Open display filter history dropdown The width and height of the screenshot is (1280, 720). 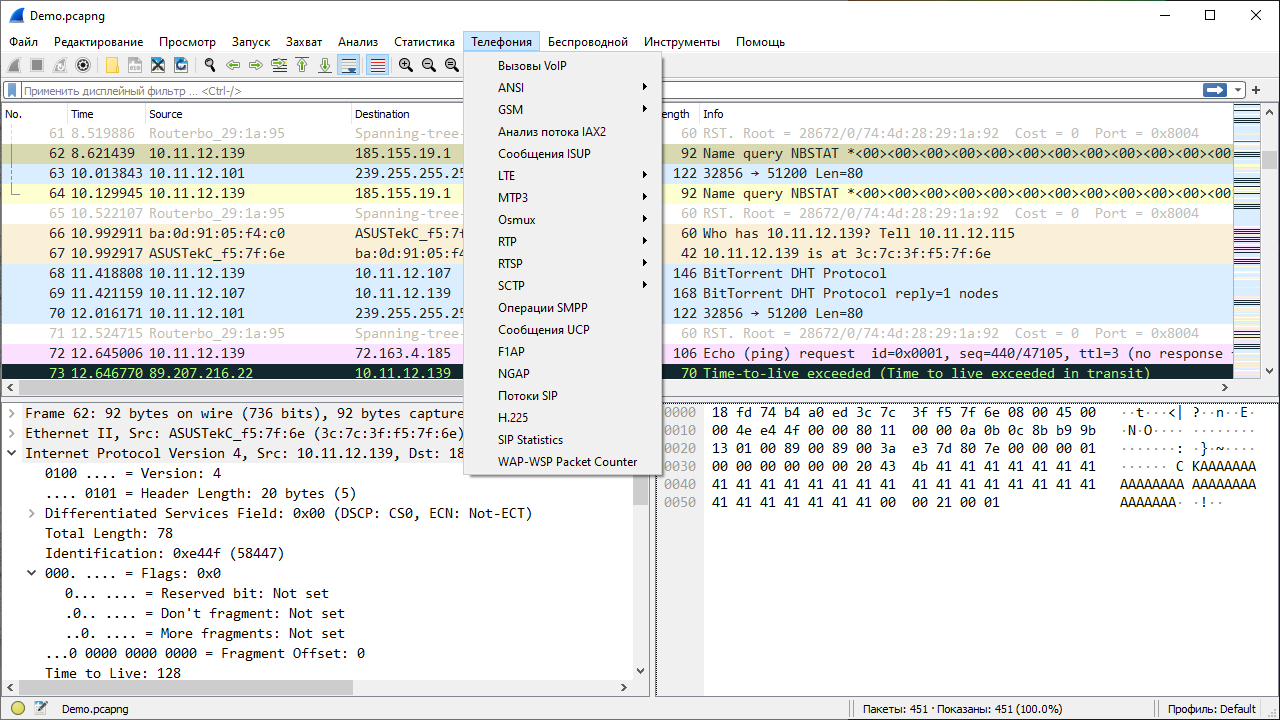coord(1239,90)
